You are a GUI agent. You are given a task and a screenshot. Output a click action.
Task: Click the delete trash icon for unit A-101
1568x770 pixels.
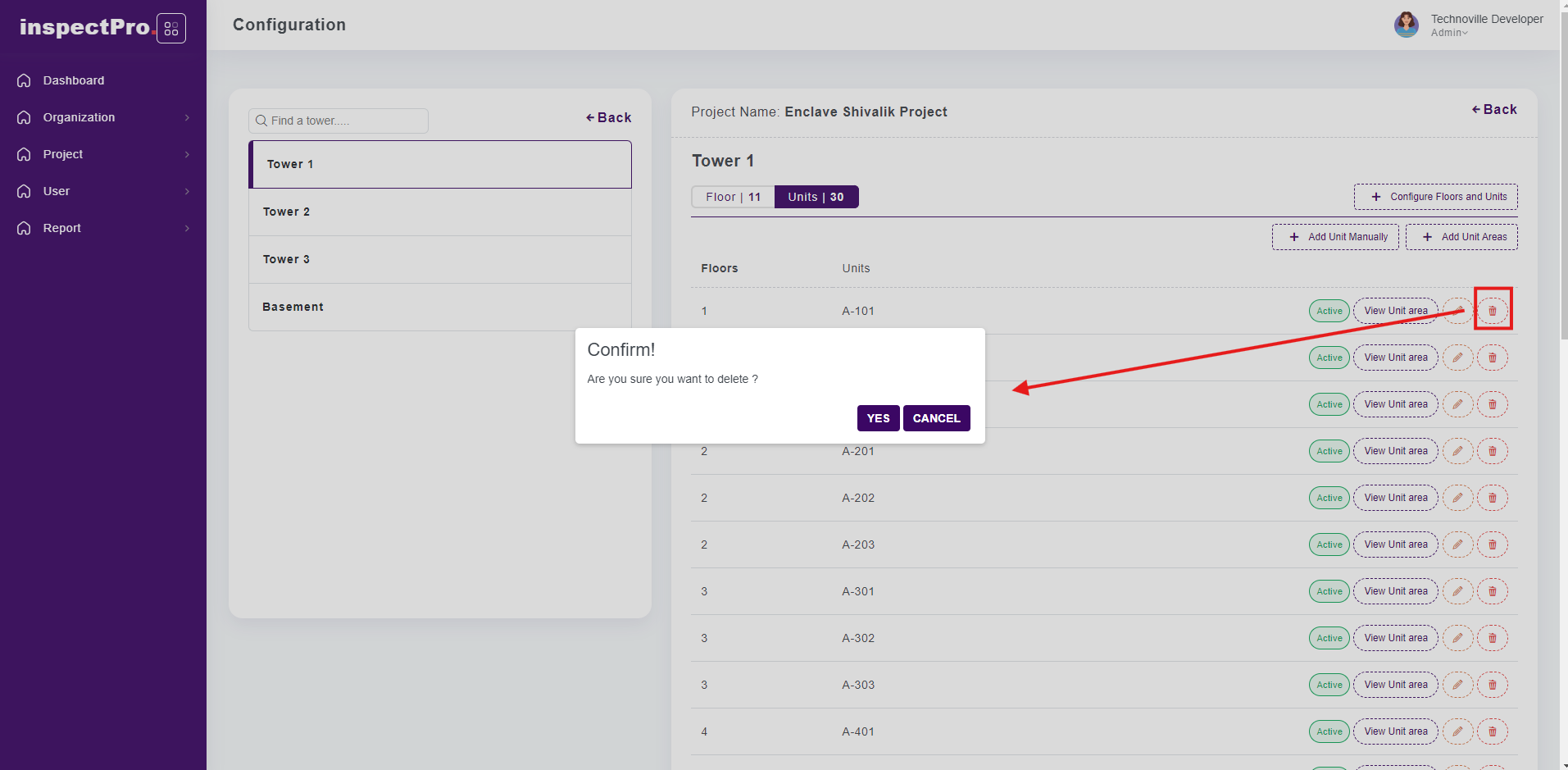[x=1492, y=311]
